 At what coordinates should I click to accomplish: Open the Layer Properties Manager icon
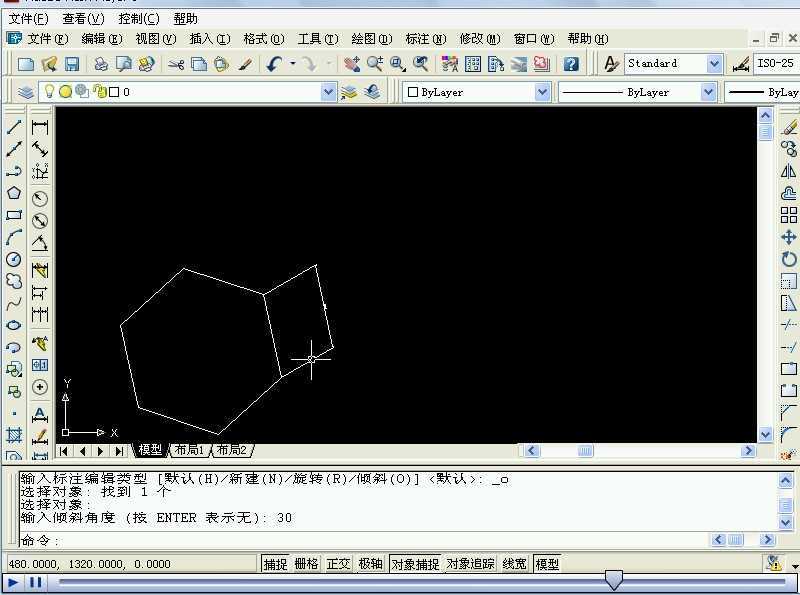coord(26,92)
